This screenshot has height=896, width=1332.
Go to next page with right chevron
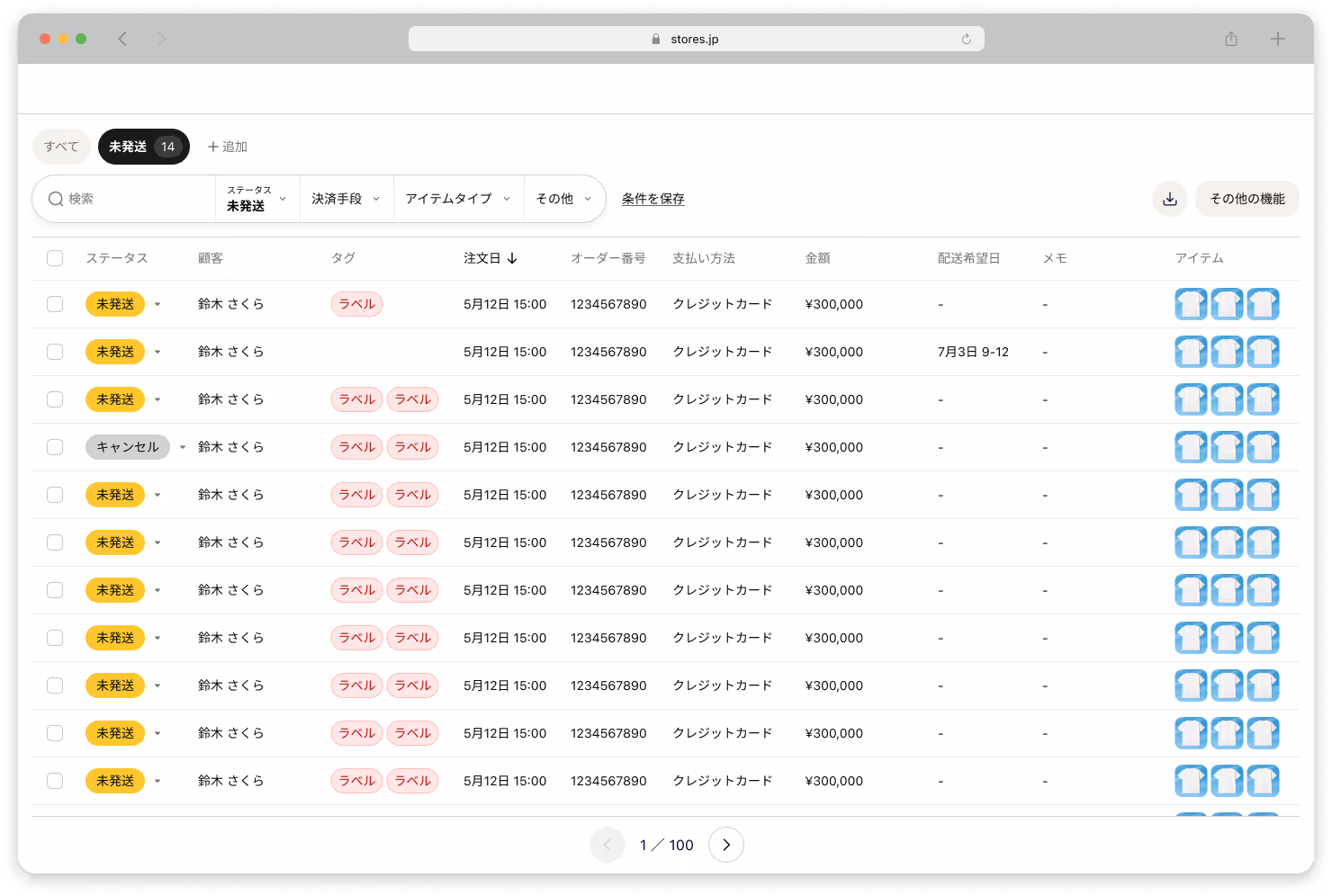click(x=725, y=845)
